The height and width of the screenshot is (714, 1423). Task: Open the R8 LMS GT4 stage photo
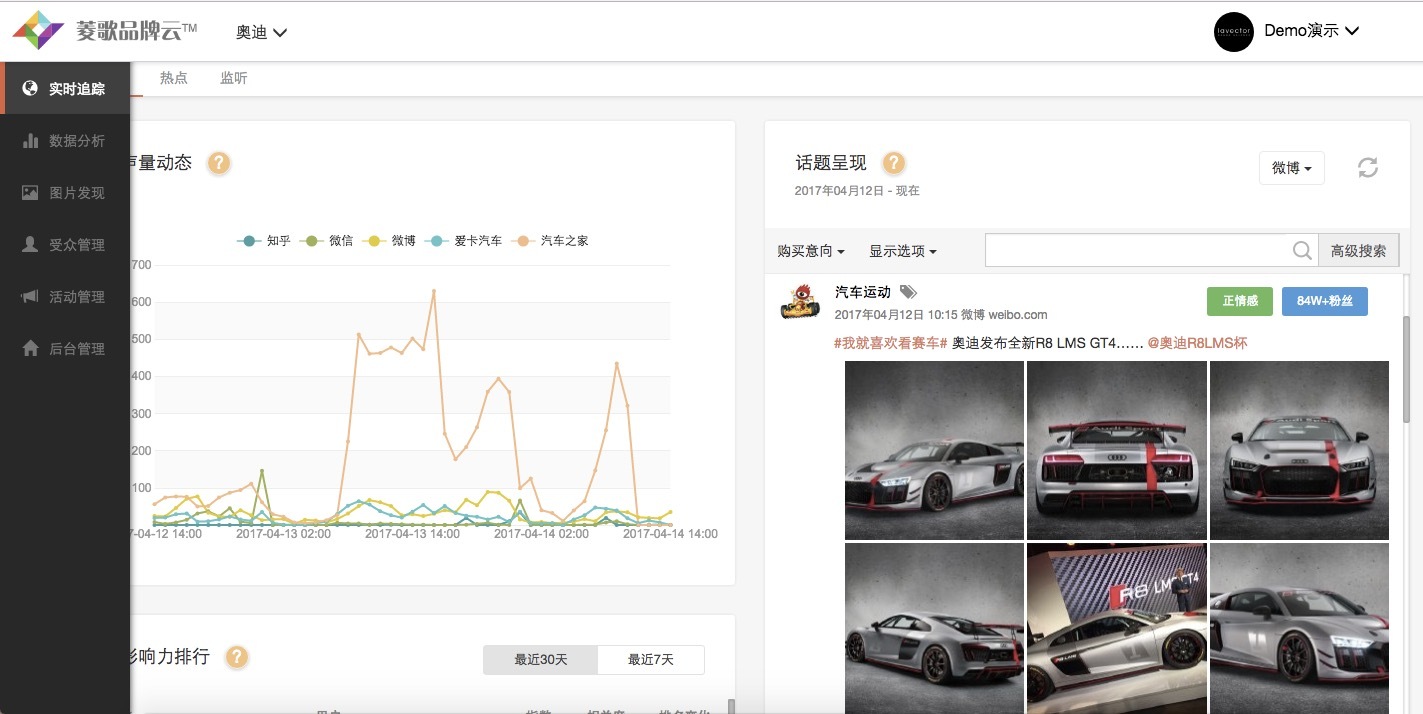pos(1117,628)
